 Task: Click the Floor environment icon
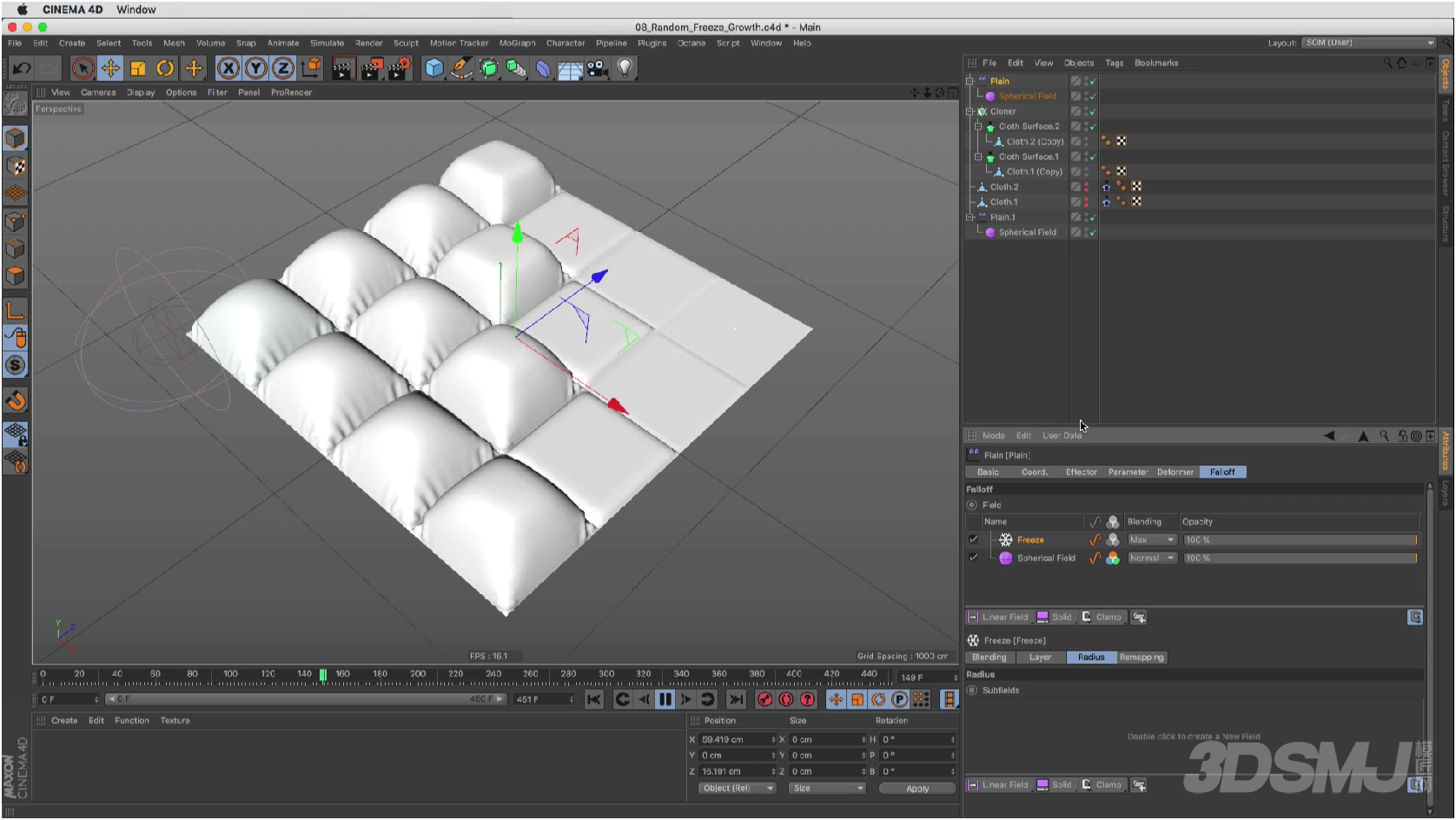571,69
